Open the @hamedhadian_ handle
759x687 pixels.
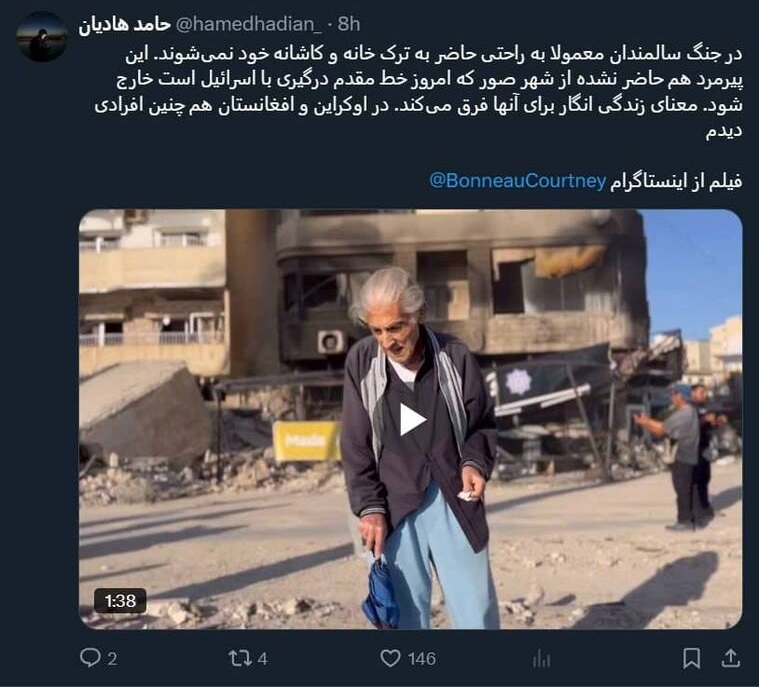click(x=248, y=24)
